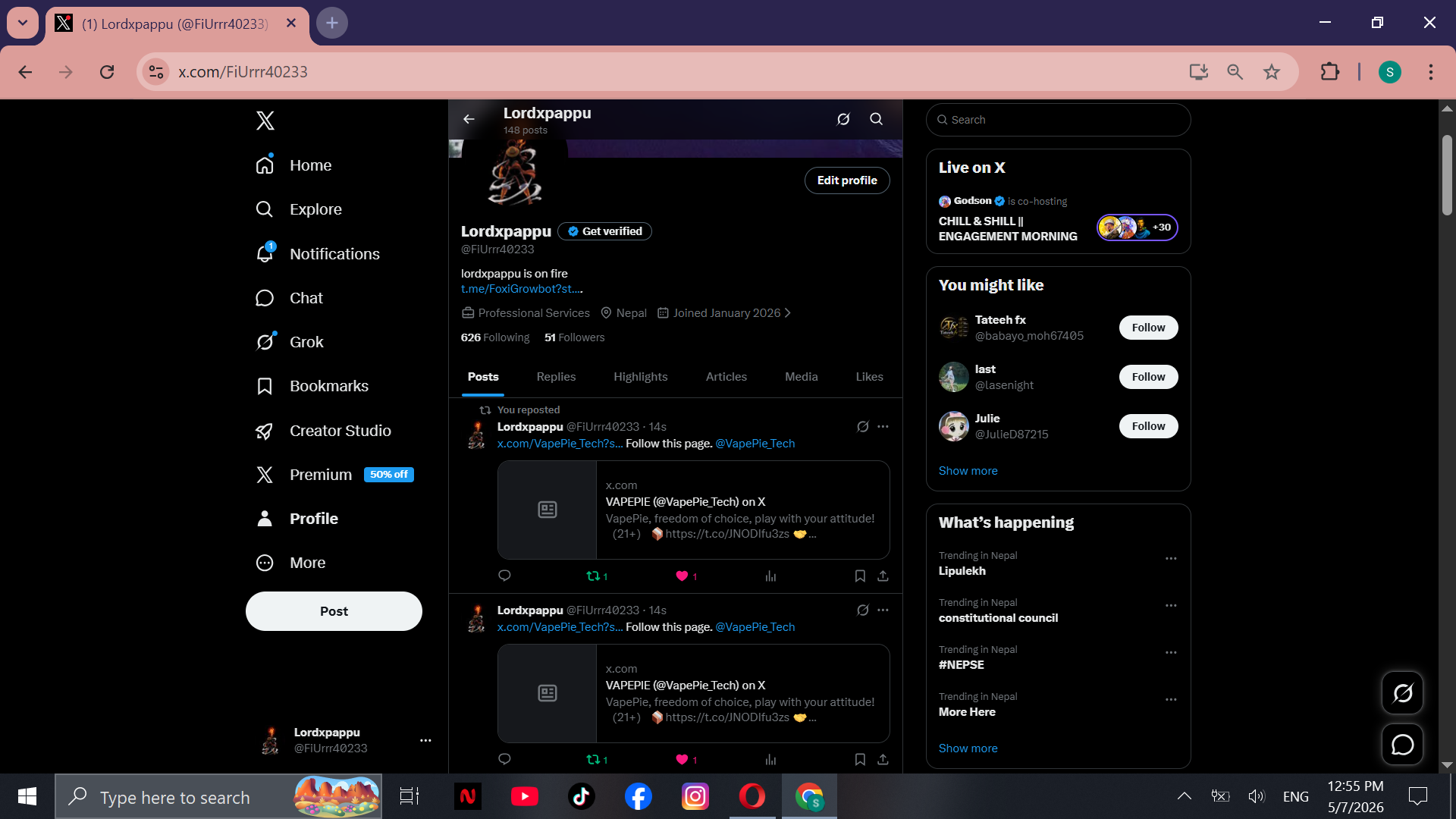This screenshot has height=819, width=1456.
Task: Open Grok from the sidebar
Action: click(290, 342)
